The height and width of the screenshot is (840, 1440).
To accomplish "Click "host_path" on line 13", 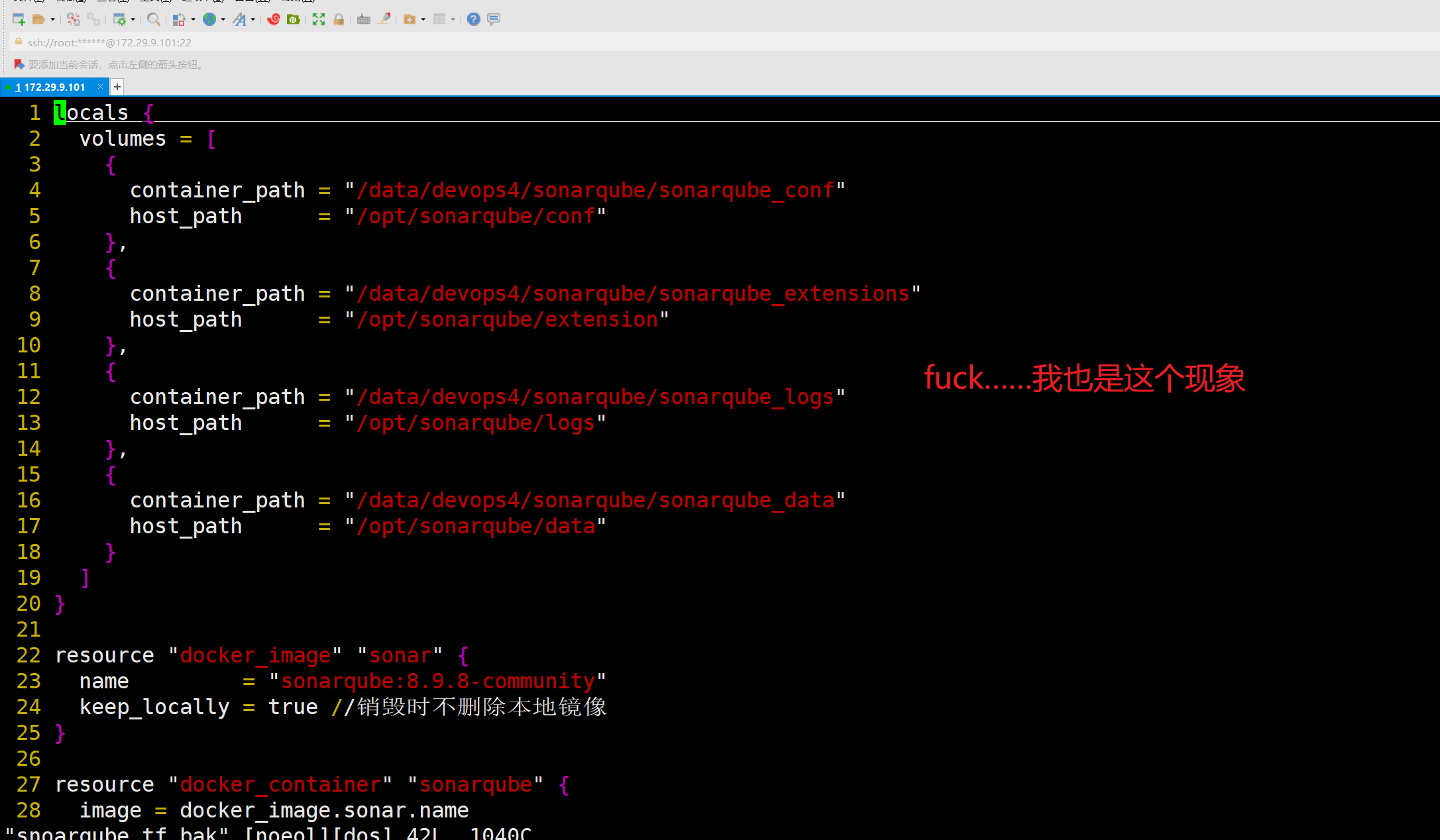I will [x=186, y=423].
